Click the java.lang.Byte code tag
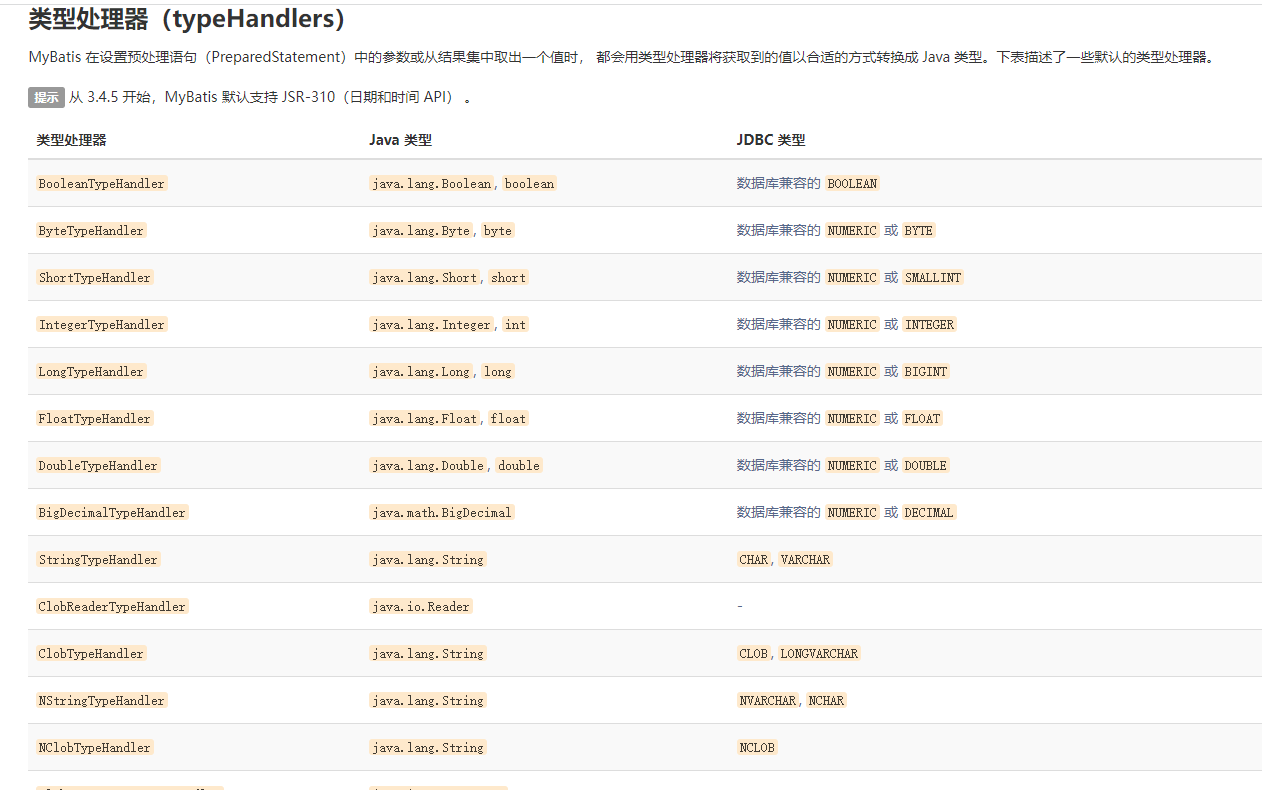Image resolution: width=1262 pixels, height=790 pixels. [x=421, y=230]
